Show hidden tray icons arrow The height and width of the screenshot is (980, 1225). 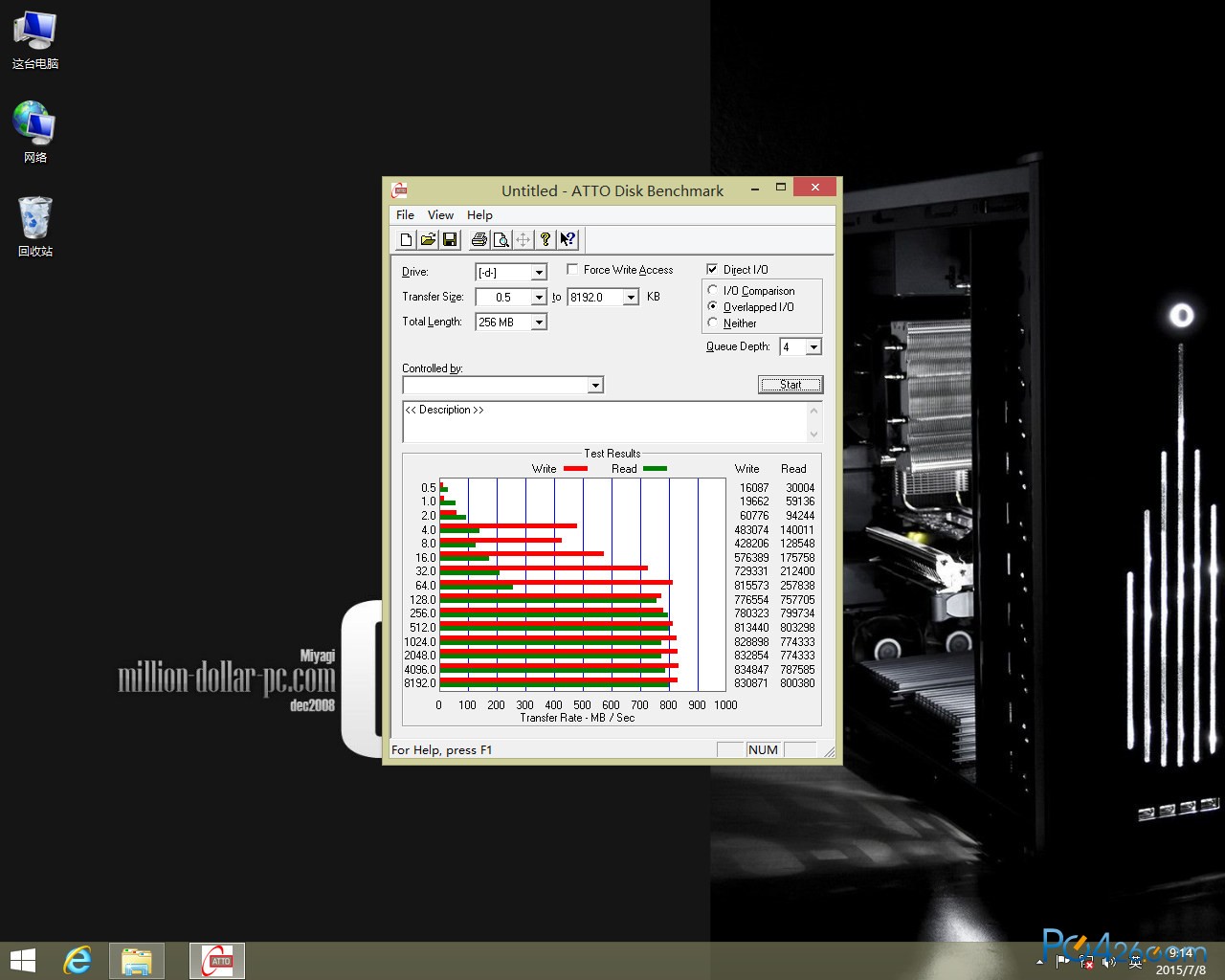[1040, 961]
